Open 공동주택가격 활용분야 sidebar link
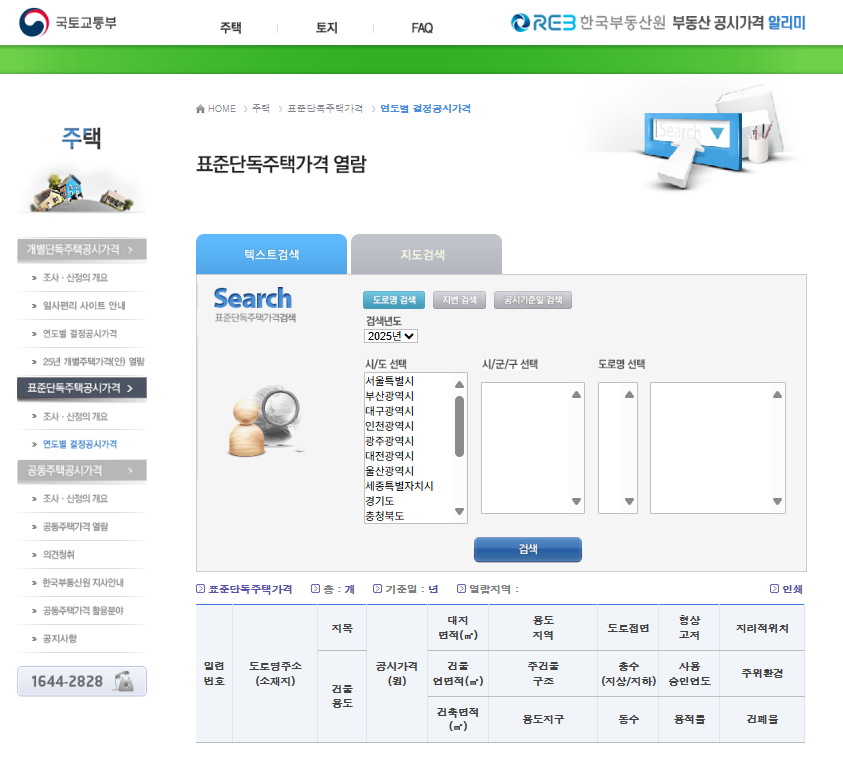The width and height of the screenshot is (843, 766). (83, 611)
